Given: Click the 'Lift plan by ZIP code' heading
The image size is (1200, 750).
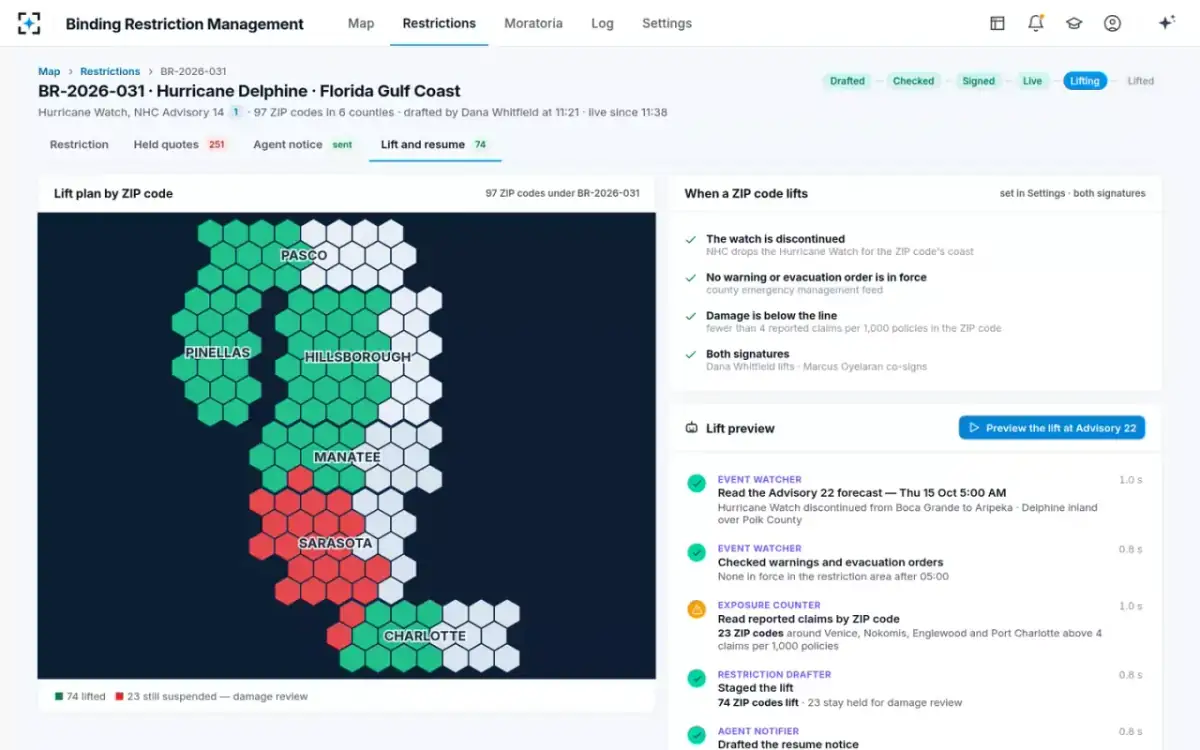Looking at the screenshot, I should pos(113,194).
